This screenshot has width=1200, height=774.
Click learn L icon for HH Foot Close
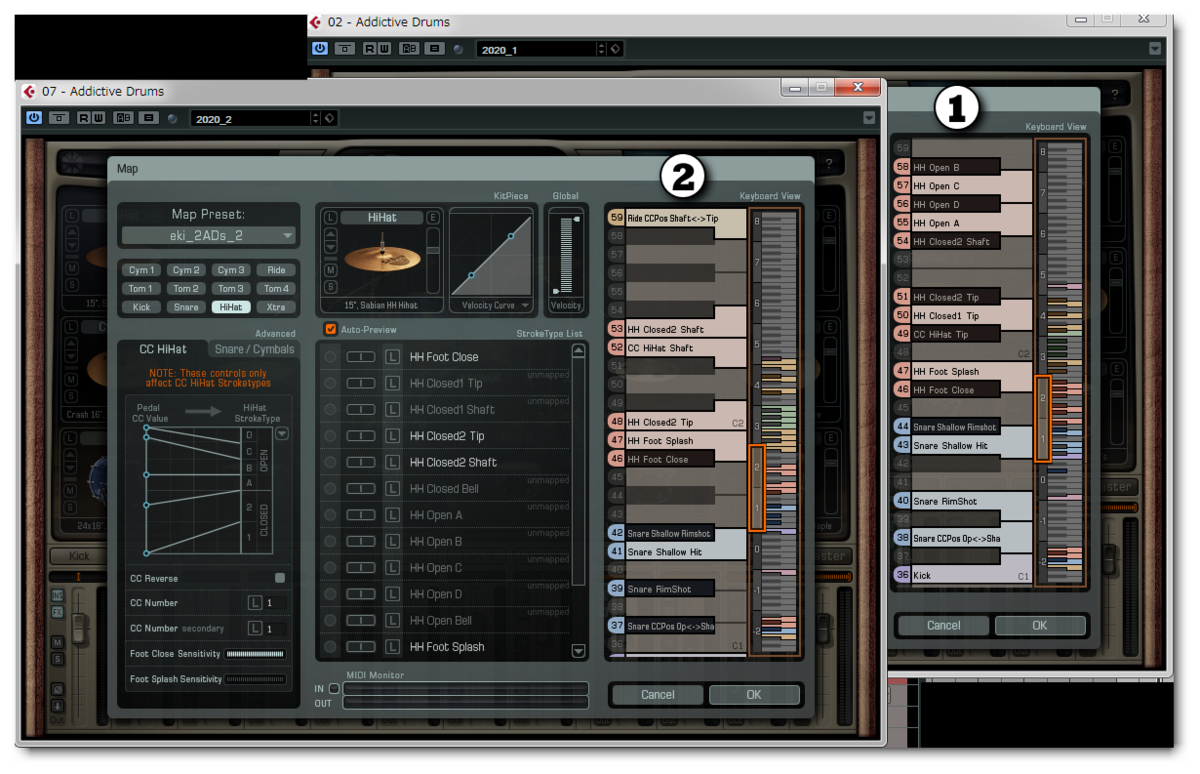[392, 357]
